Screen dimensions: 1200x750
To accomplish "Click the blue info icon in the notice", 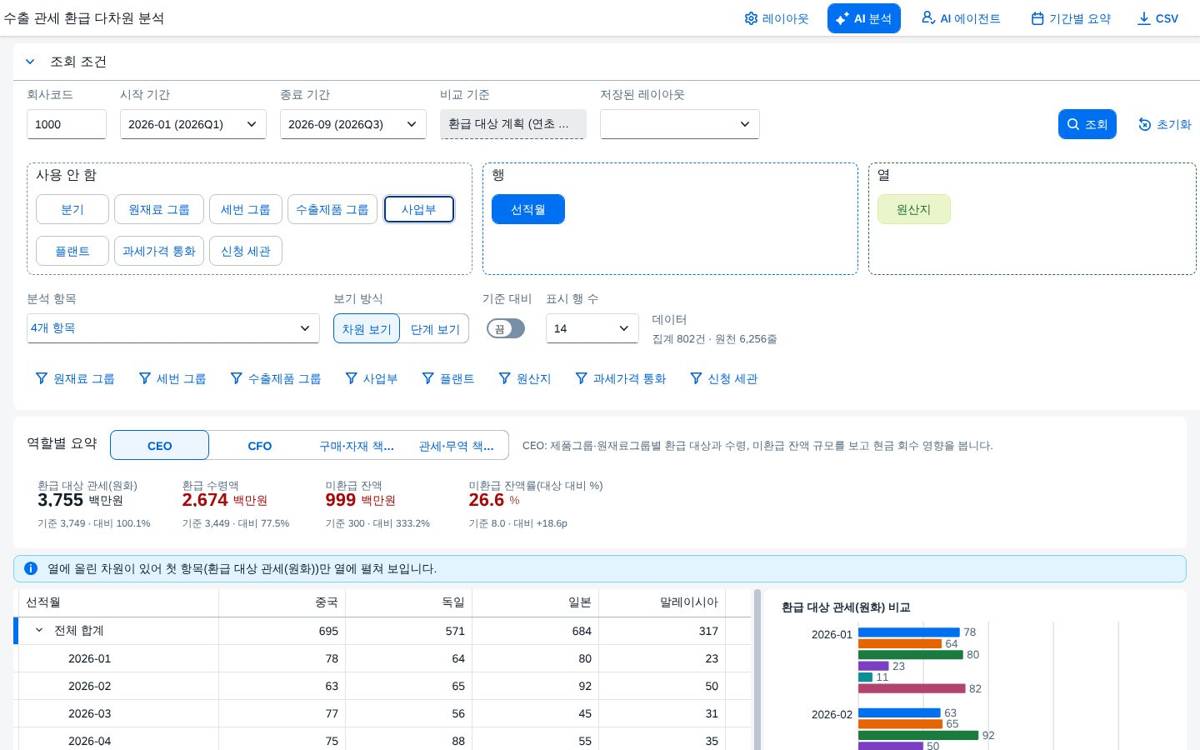I will point(31,568).
